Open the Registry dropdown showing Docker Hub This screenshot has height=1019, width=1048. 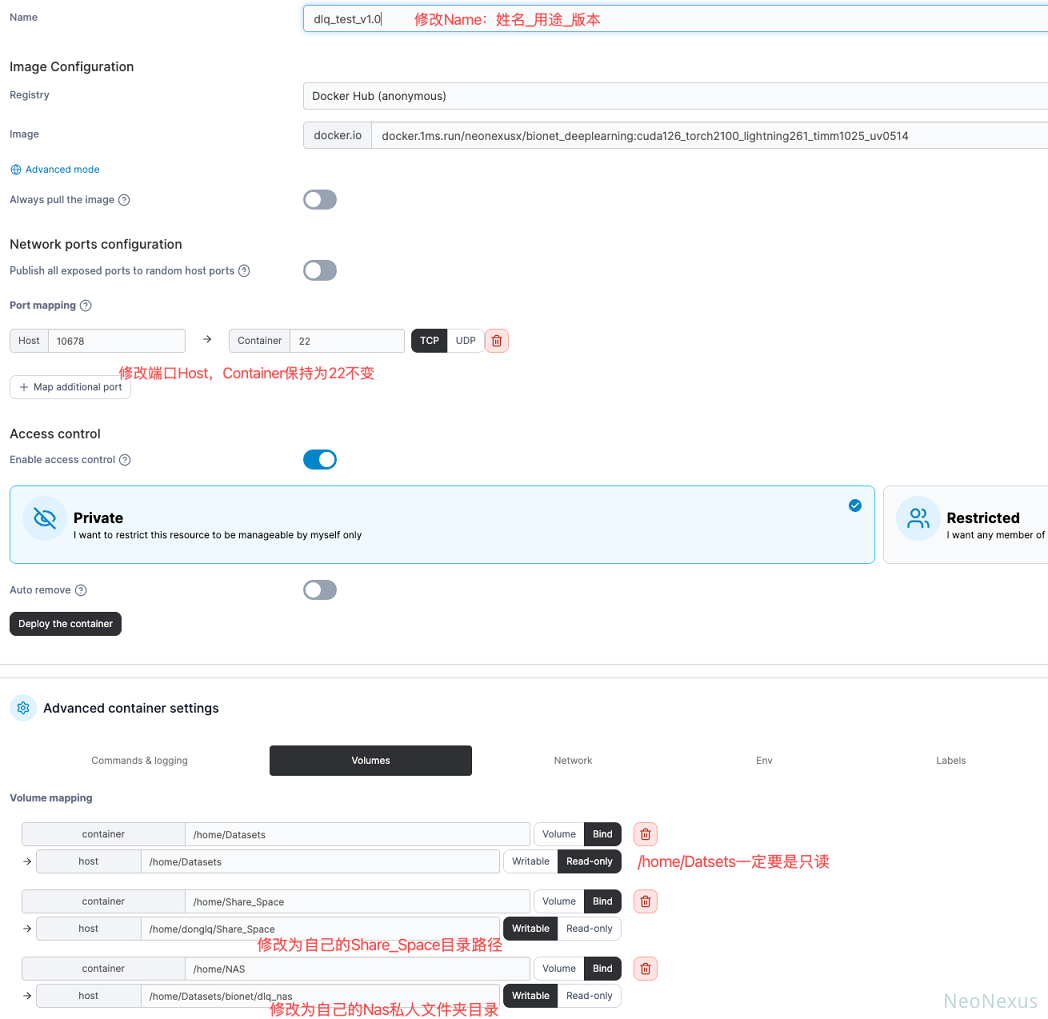tap(675, 96)
